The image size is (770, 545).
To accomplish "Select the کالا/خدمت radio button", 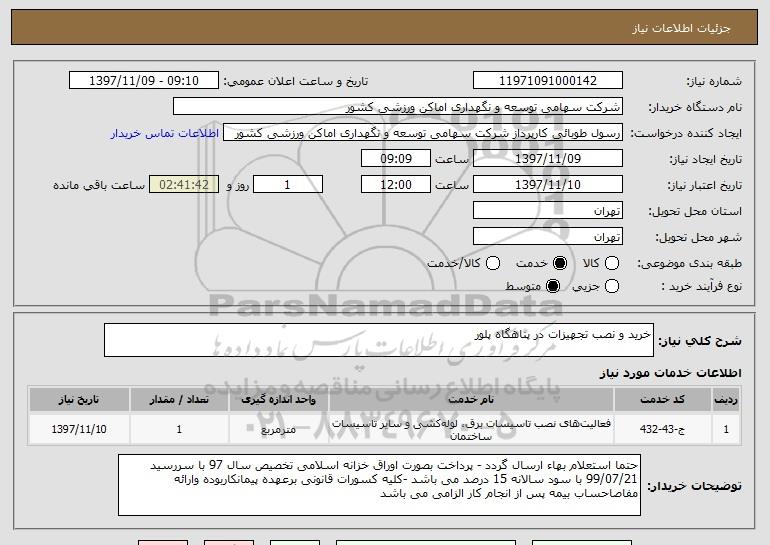I will [x=493, y=263].
